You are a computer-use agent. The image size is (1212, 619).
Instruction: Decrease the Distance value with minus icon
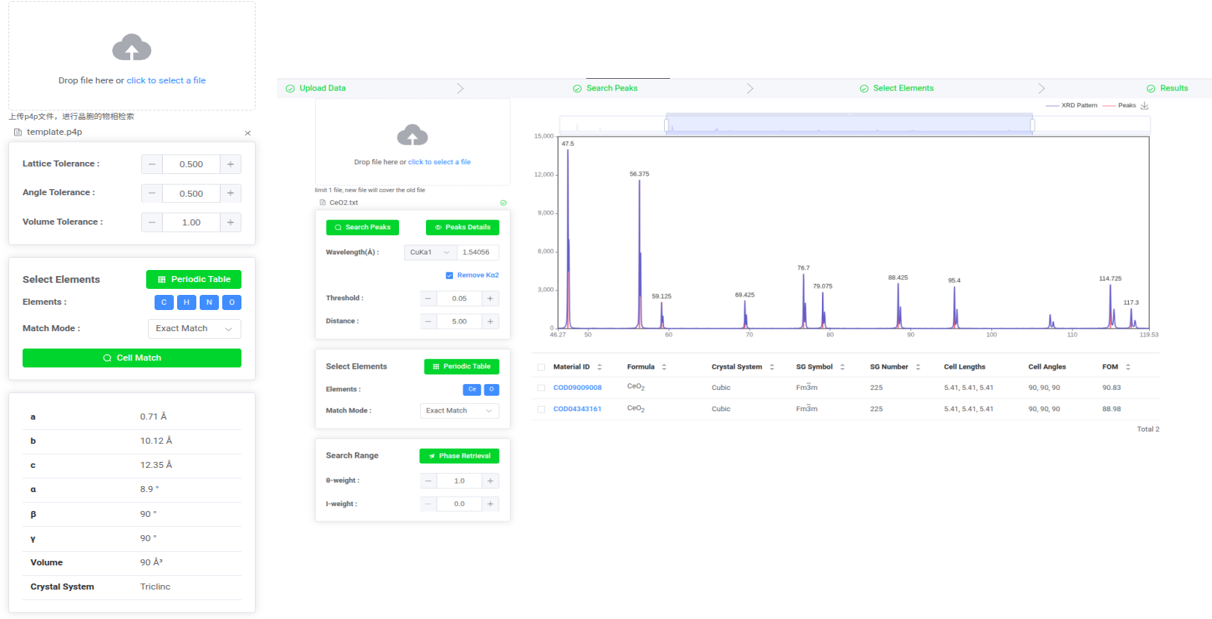(x=428, y=322)
